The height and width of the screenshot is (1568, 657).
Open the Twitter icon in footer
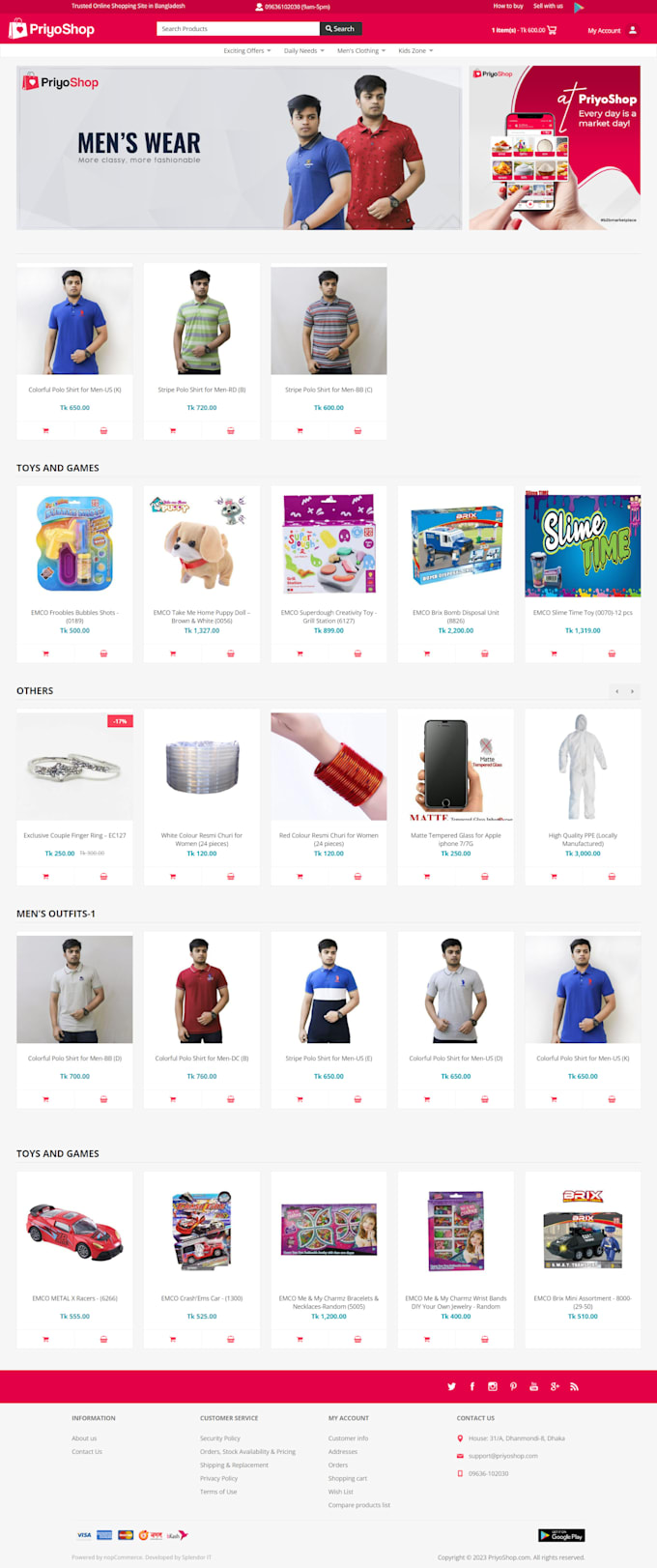451,1386
